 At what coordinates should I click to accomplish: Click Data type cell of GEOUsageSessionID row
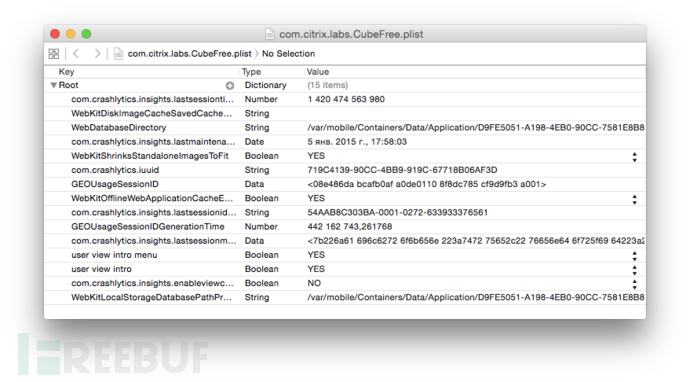coord(254,184)
